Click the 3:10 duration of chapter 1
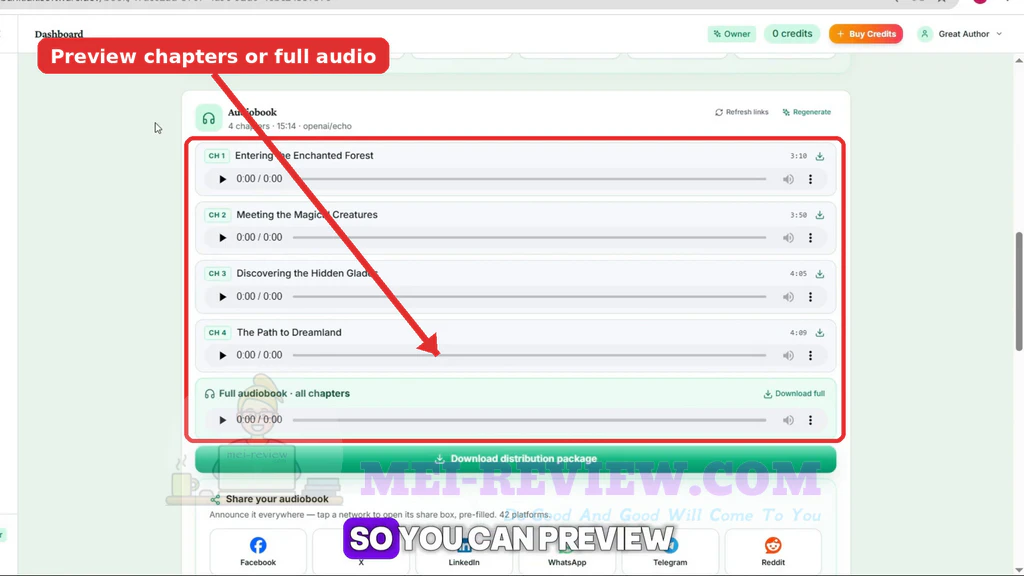 [x=798, y=156]
